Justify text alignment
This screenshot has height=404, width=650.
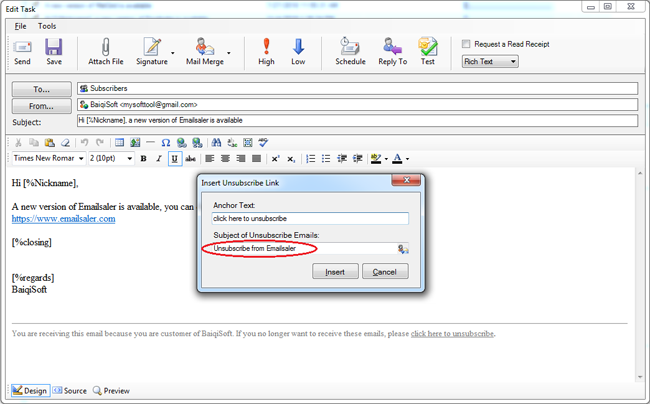(x=257, y=159)
